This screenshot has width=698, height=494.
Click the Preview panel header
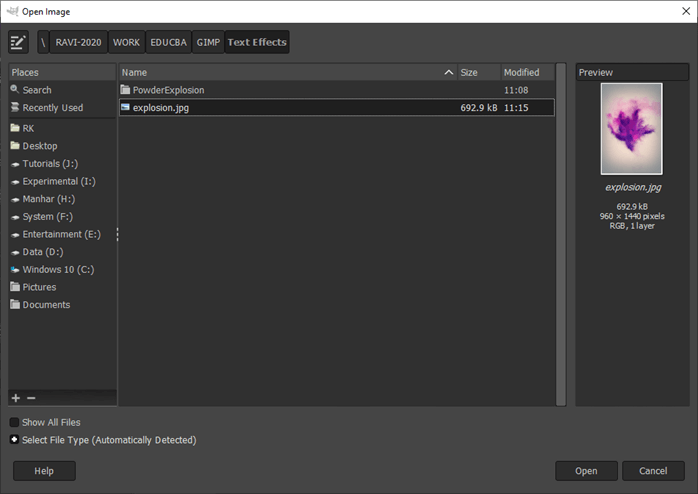pos(632,72)
